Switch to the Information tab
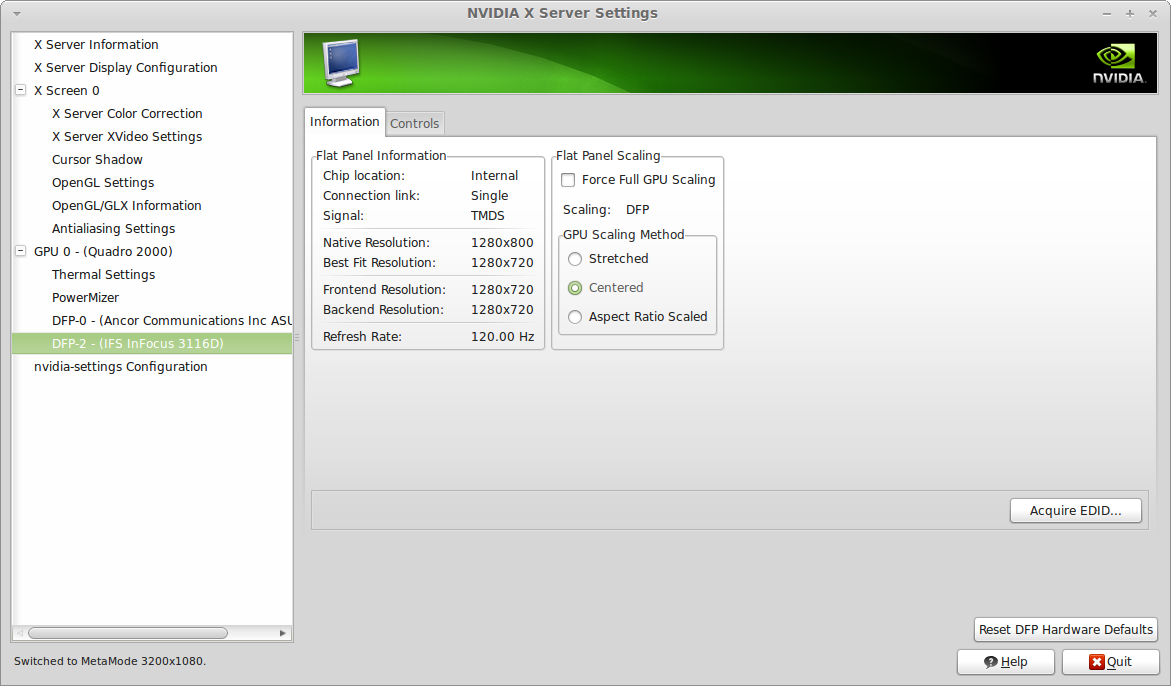Viewport: 1171px width, 686px height. [344, 122]
